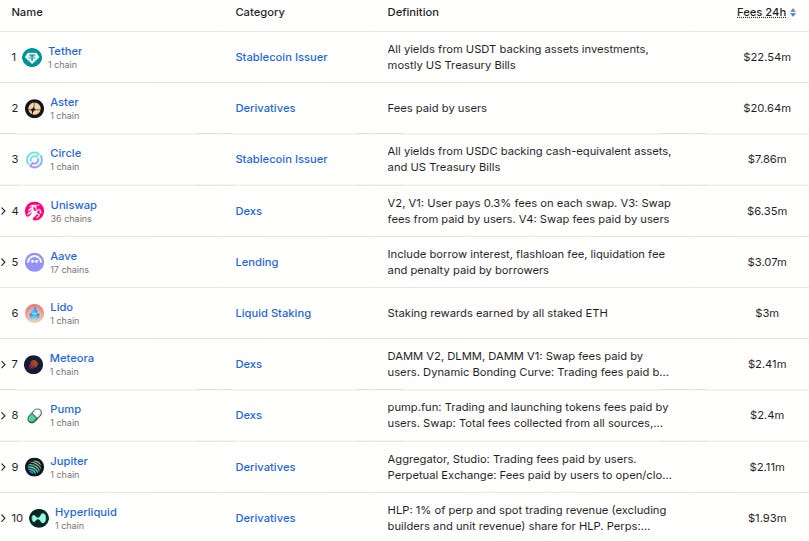This screenshot has width=809, height=541.
Task: Open the Tether protocol link
Action: click(65, 51)
